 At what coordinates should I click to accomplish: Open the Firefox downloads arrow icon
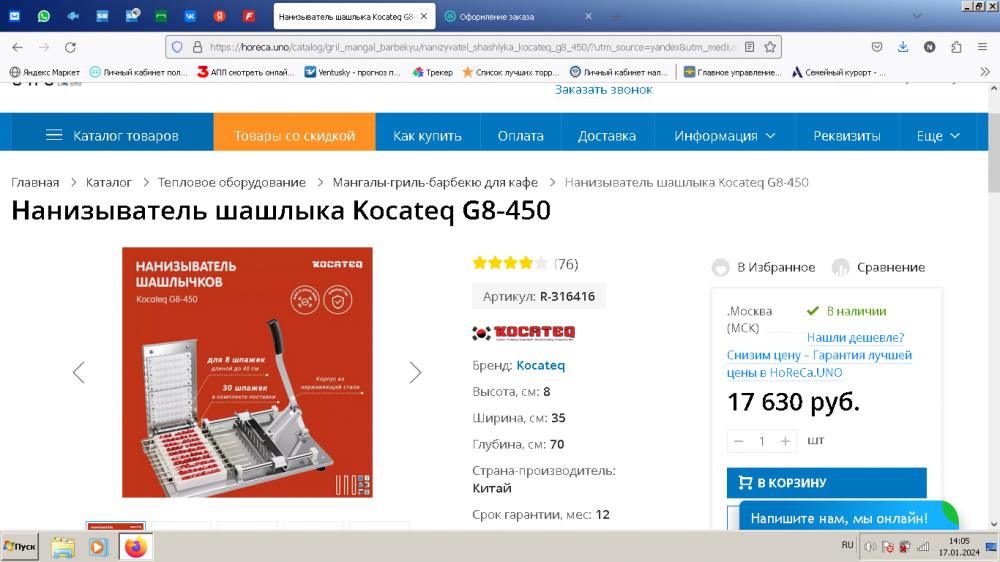pos(903,47)
